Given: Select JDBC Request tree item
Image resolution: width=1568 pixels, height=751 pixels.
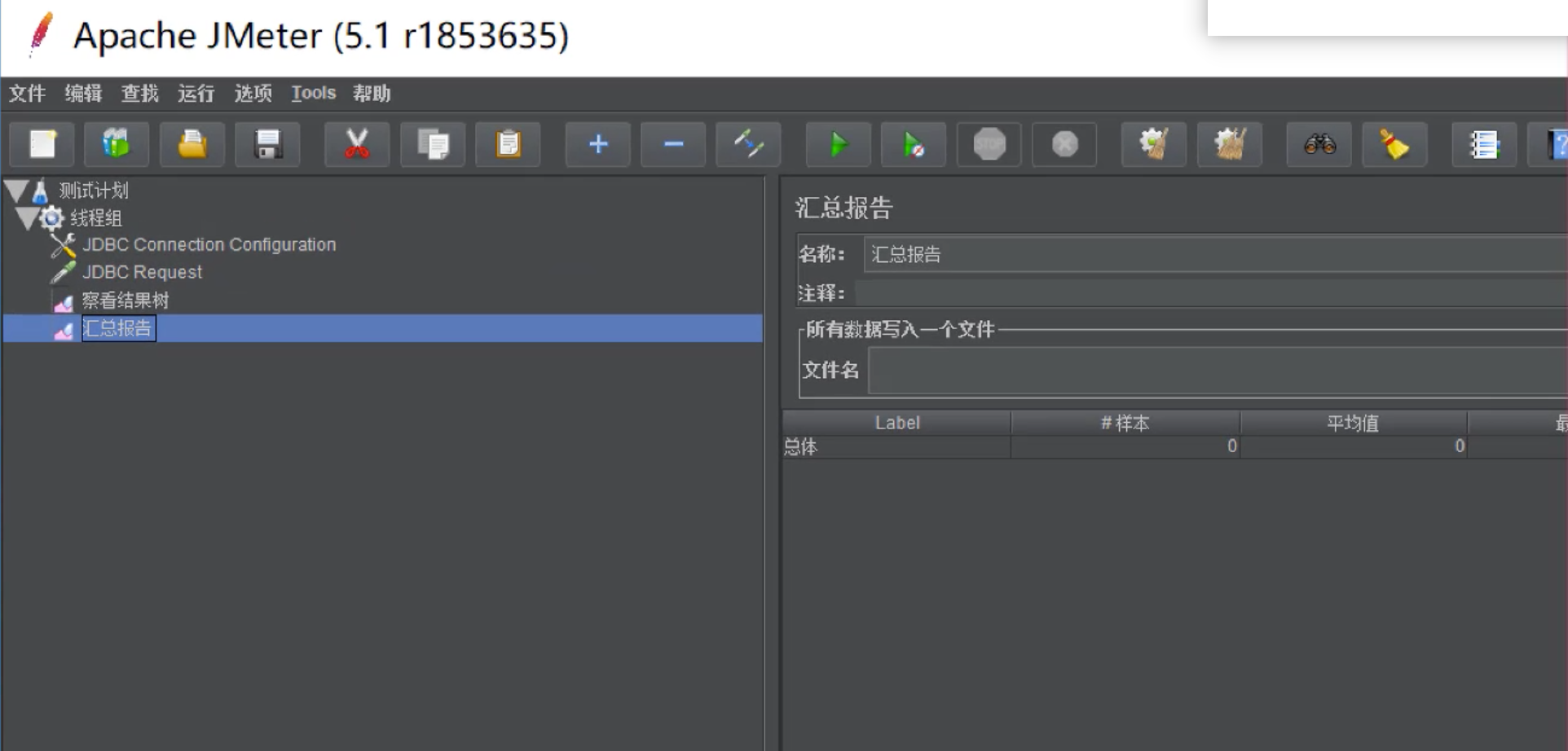Looking at the screenshot, I should pyautogui.click(x=142, y=272).
